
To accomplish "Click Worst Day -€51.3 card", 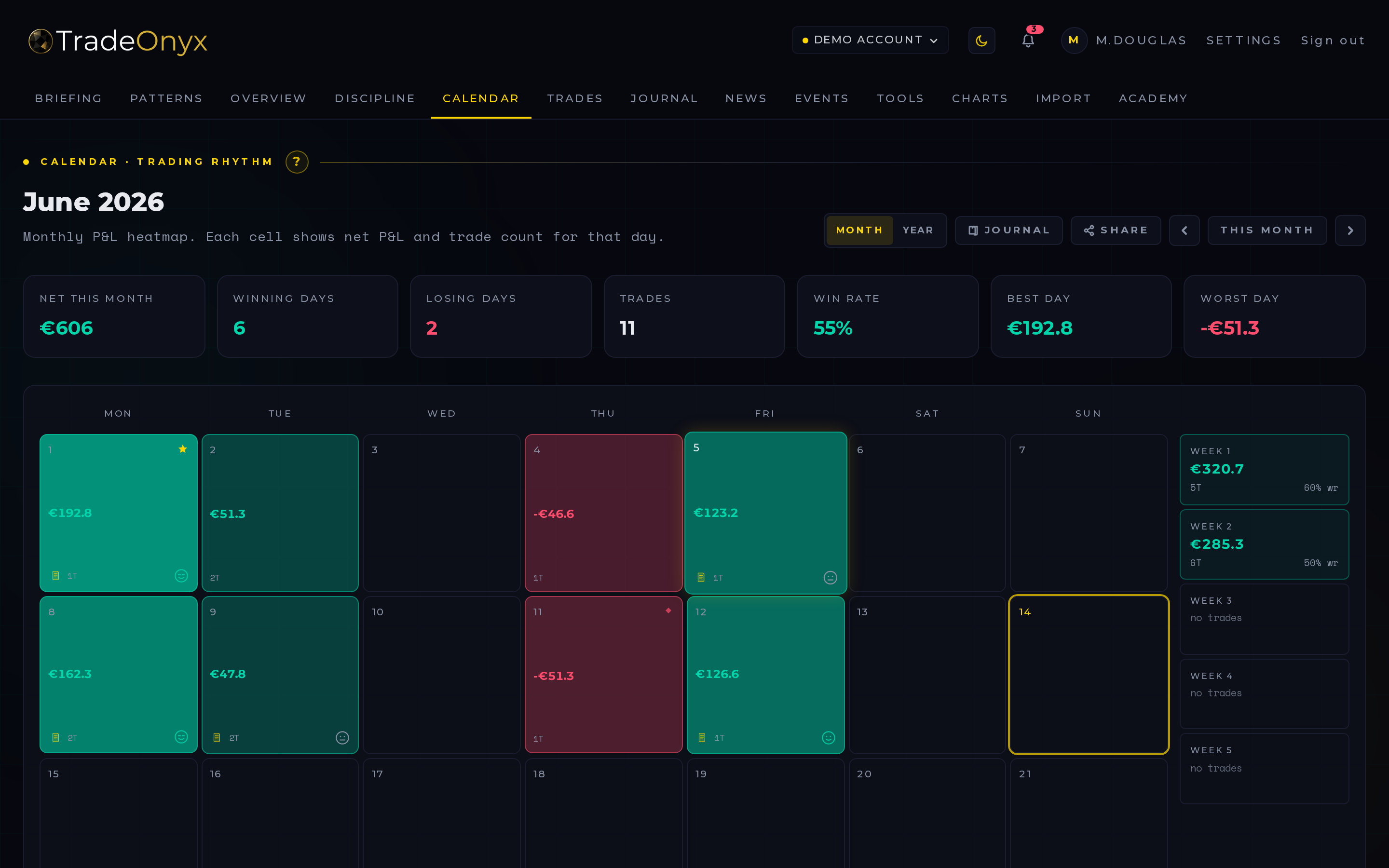I will (x=1274, y=316).
